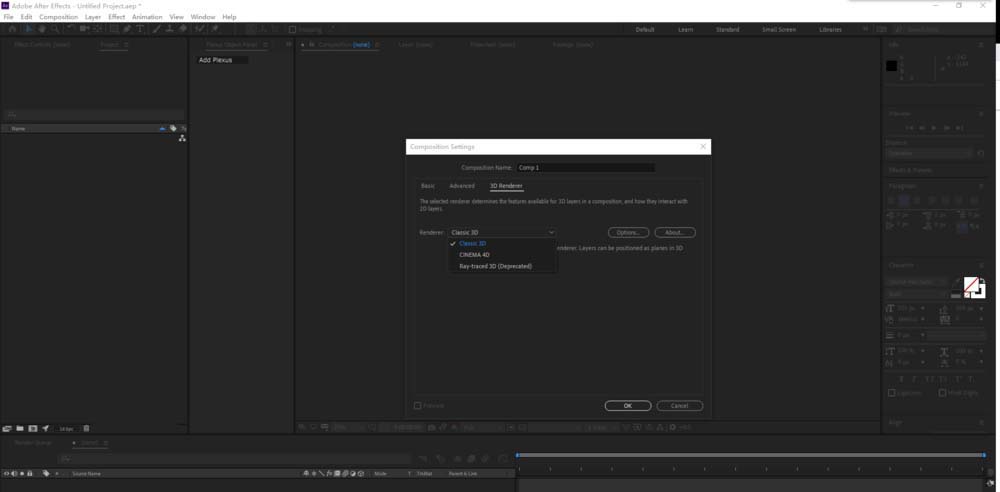Switch to the Basic tab

click(x=428, y=186)
